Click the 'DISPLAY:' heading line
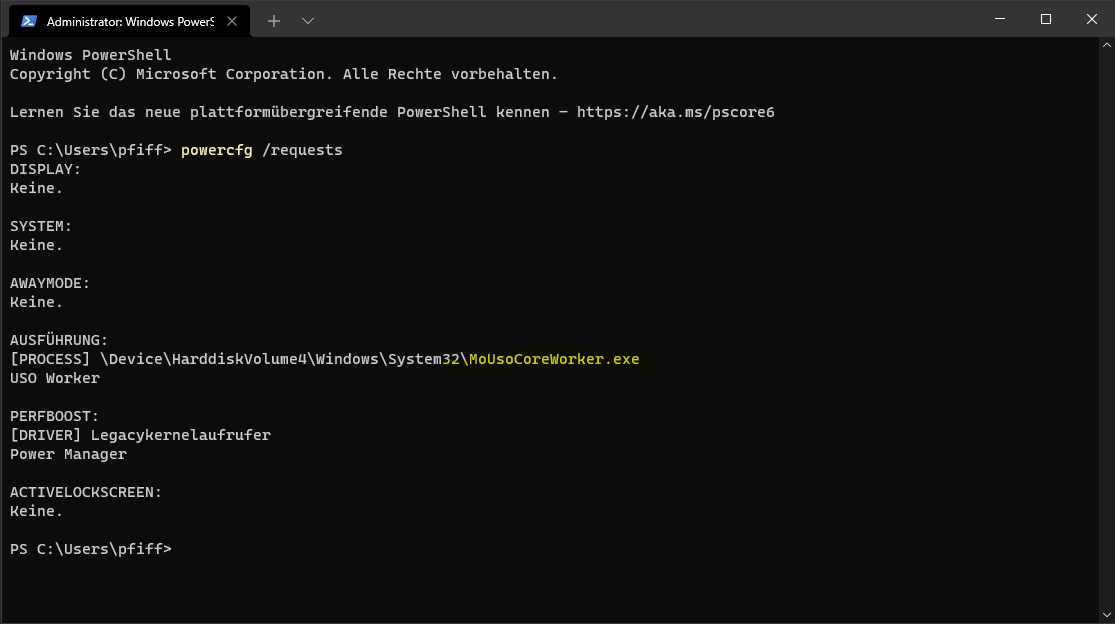The image size is (1115, 624). [x=46, y=169]
